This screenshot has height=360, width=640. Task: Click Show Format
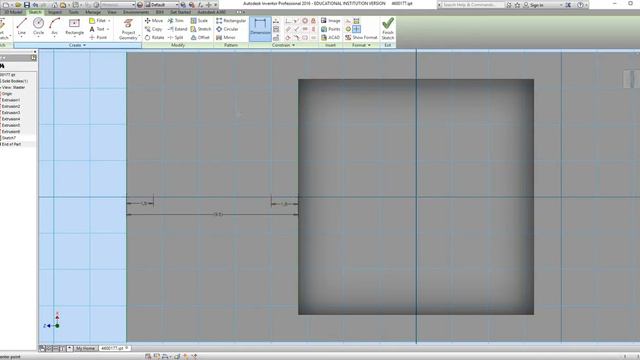coord(361,38)
